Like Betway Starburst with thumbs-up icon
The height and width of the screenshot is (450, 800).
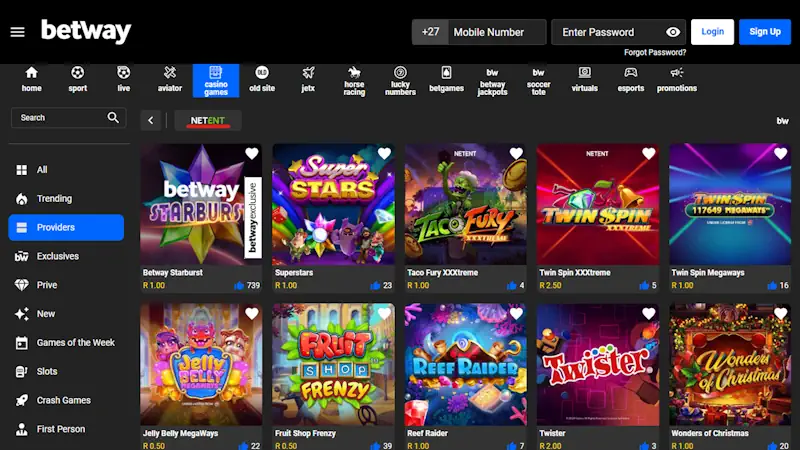coord(239,286)
